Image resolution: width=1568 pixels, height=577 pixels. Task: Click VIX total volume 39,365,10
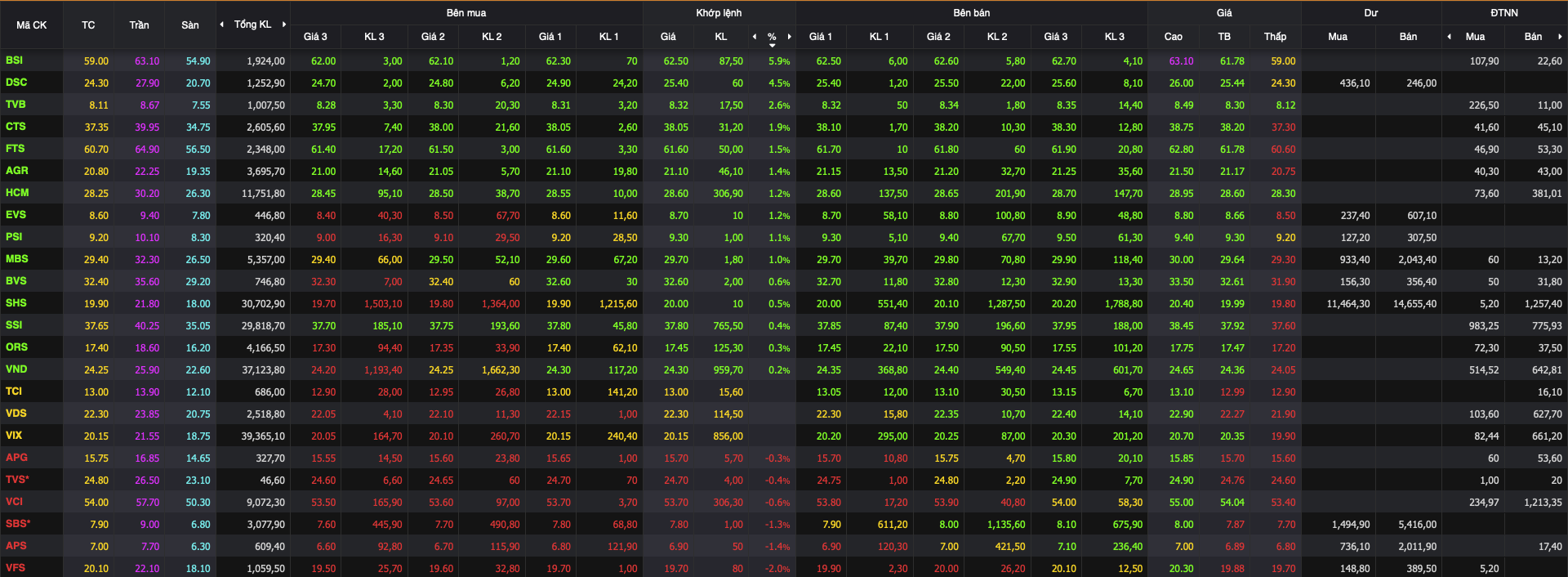tap(263, 436)
